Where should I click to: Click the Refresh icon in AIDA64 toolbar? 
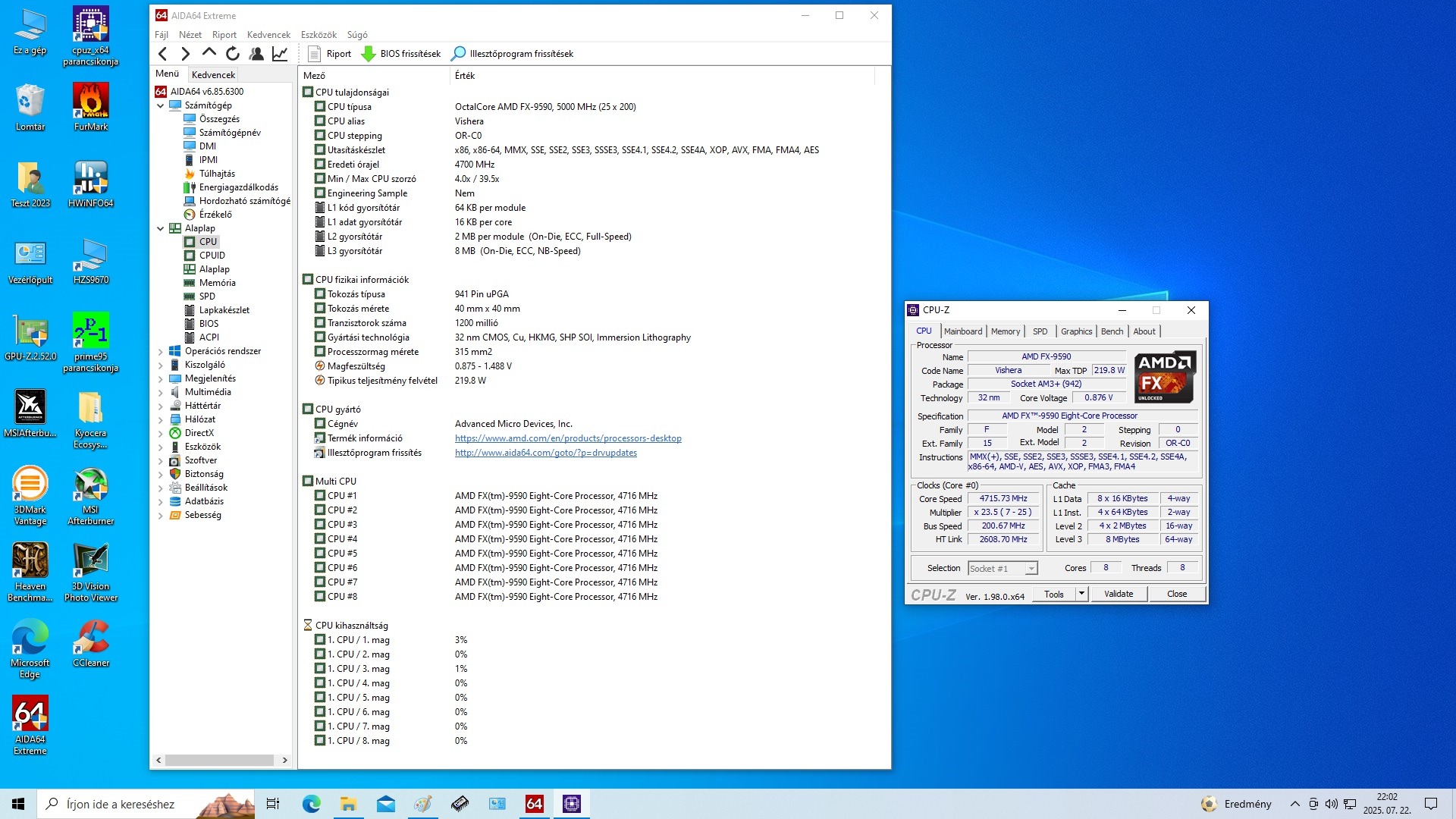pos(233,54)
